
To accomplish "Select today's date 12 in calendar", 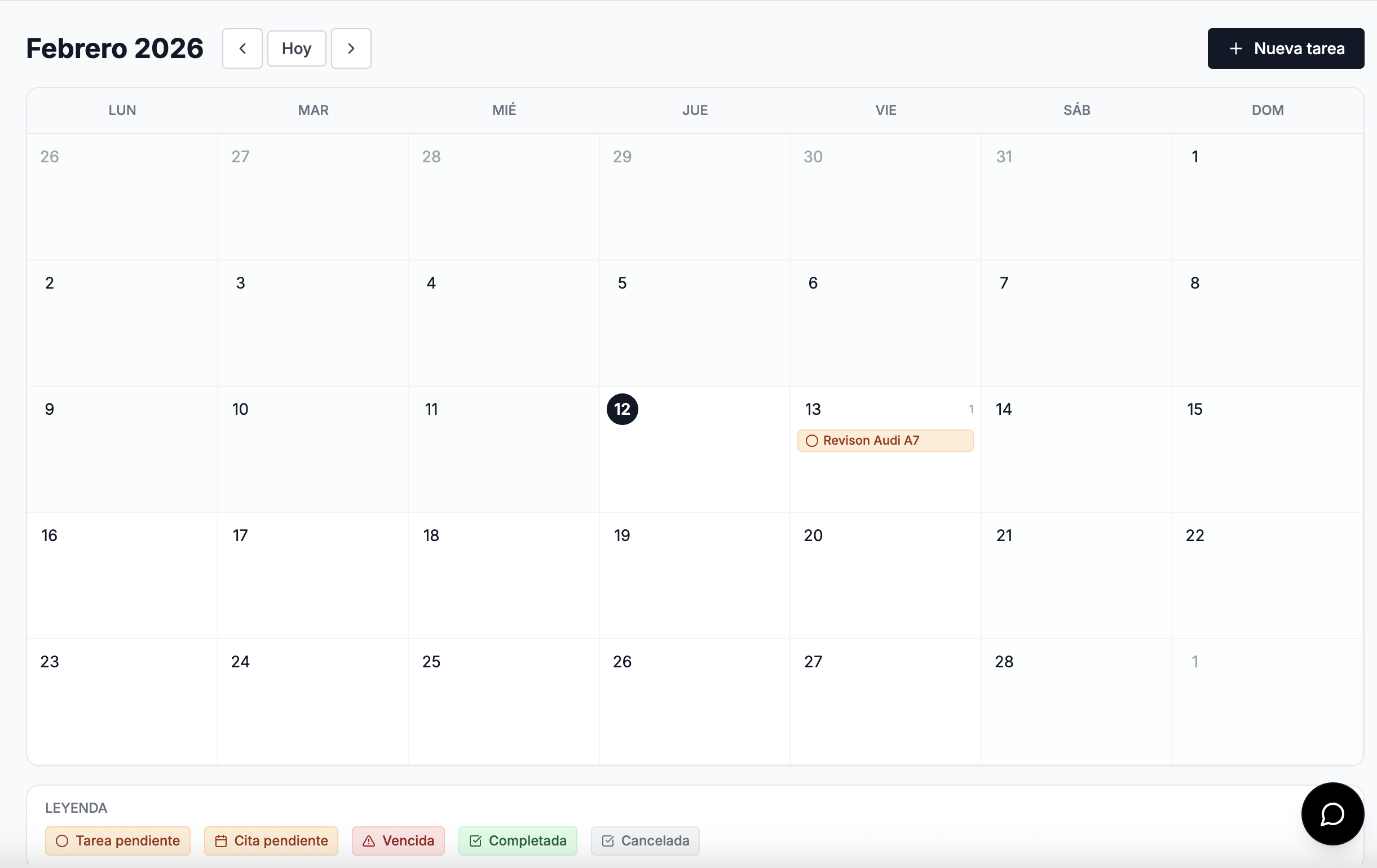I will click(x=622, y=409).
